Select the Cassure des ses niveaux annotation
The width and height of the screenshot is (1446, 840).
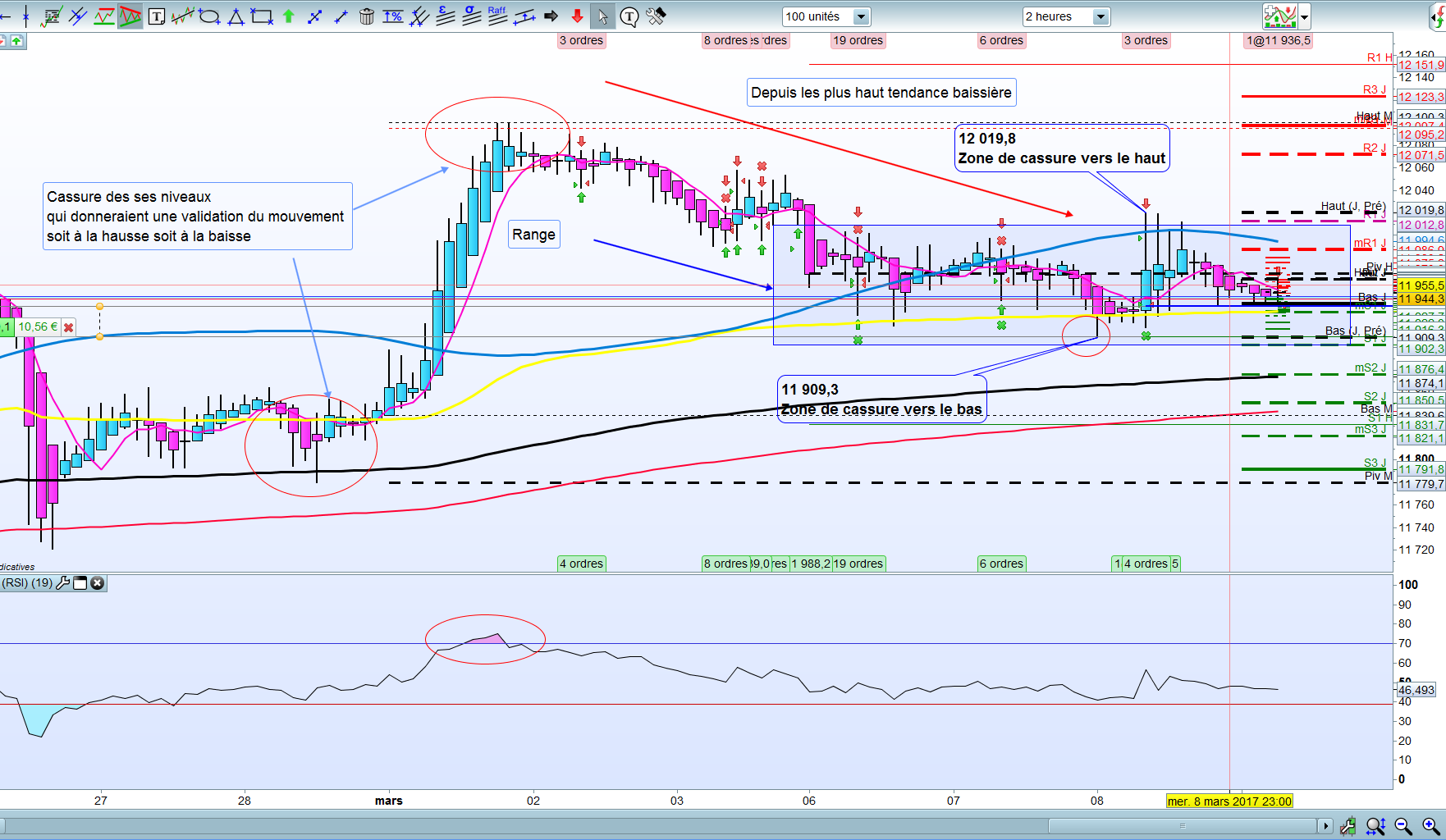(197, 217)
